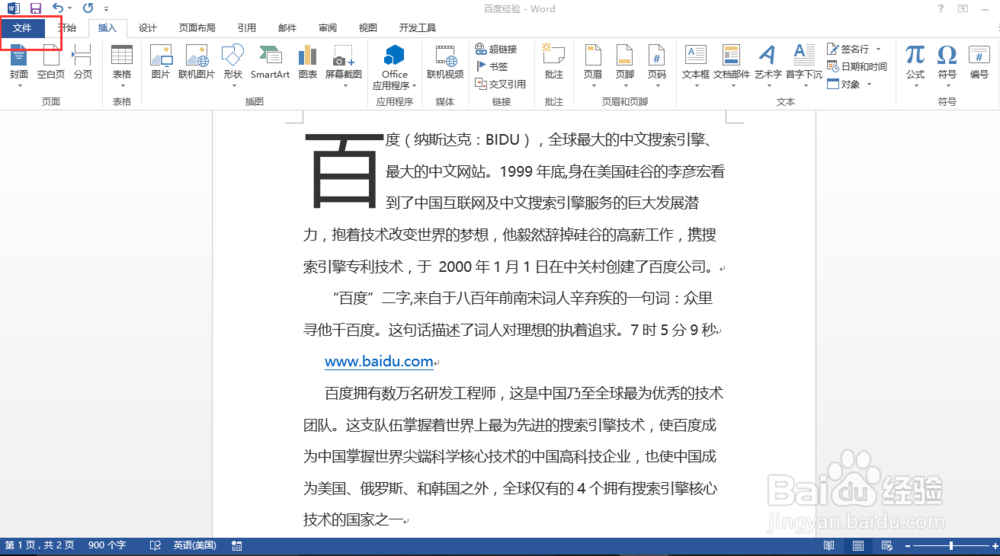The height and width of the screenshot is (556, 1000).
Task: Change language via 英语(美国) in status bar
Action: [x=195, y=545]
